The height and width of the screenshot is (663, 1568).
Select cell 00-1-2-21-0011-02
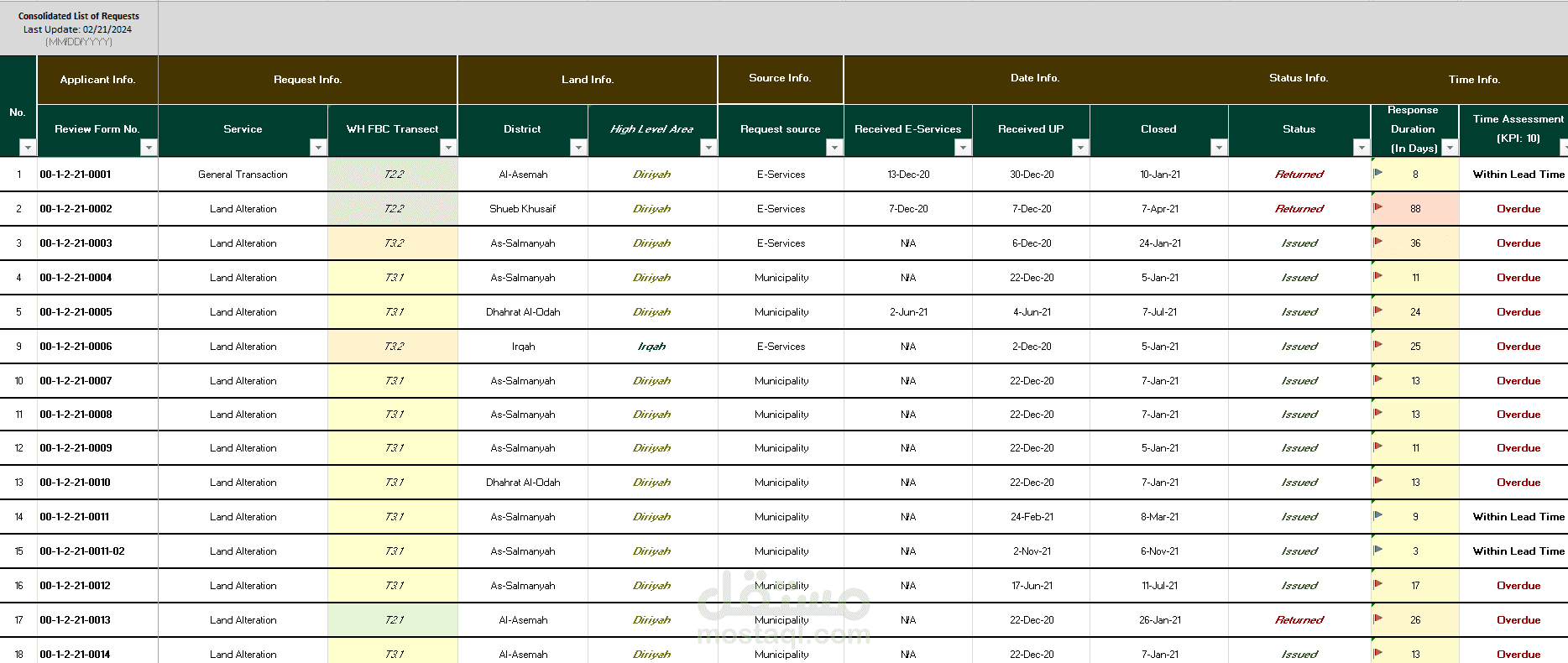tap(97, 551)
